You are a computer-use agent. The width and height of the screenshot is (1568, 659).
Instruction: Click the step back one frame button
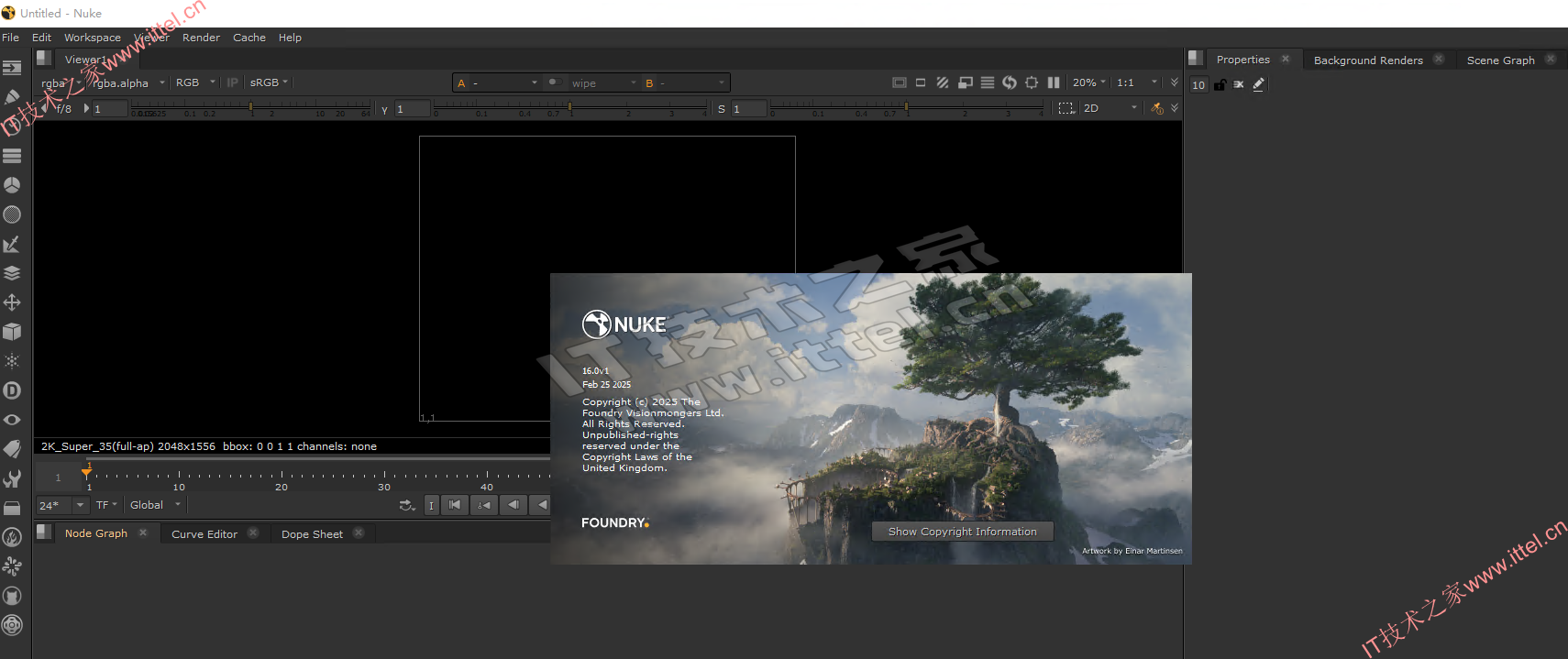[513, 505]
